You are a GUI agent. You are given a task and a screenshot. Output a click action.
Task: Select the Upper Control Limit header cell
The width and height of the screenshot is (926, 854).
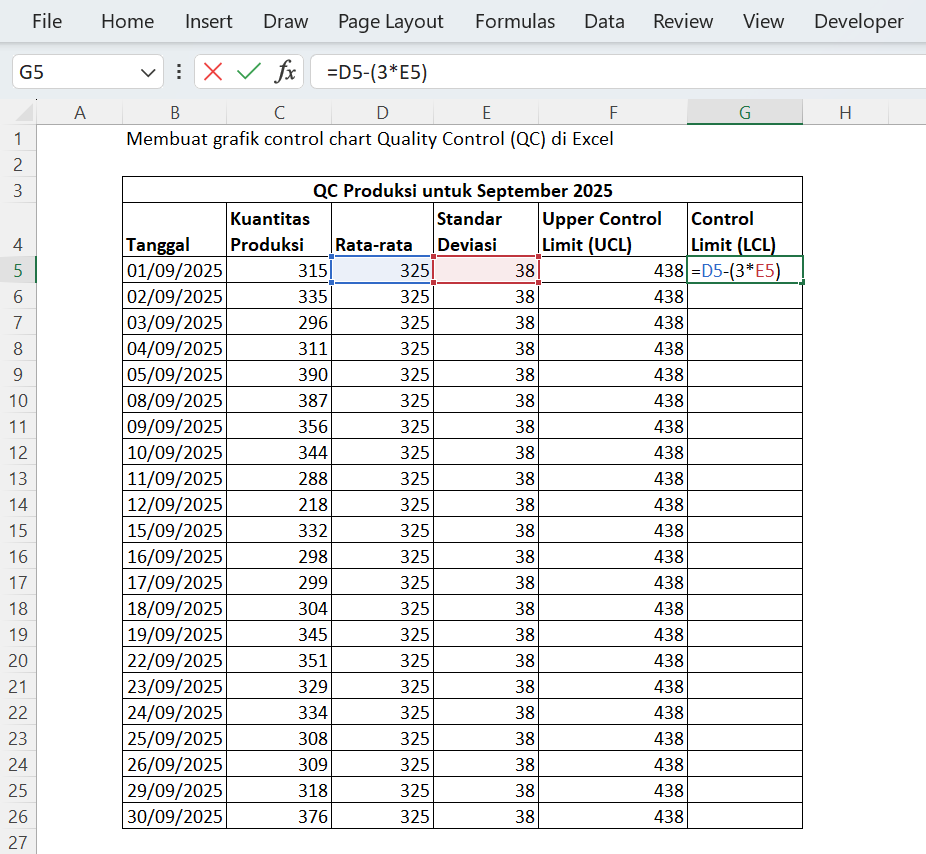(x=612, y=231)
